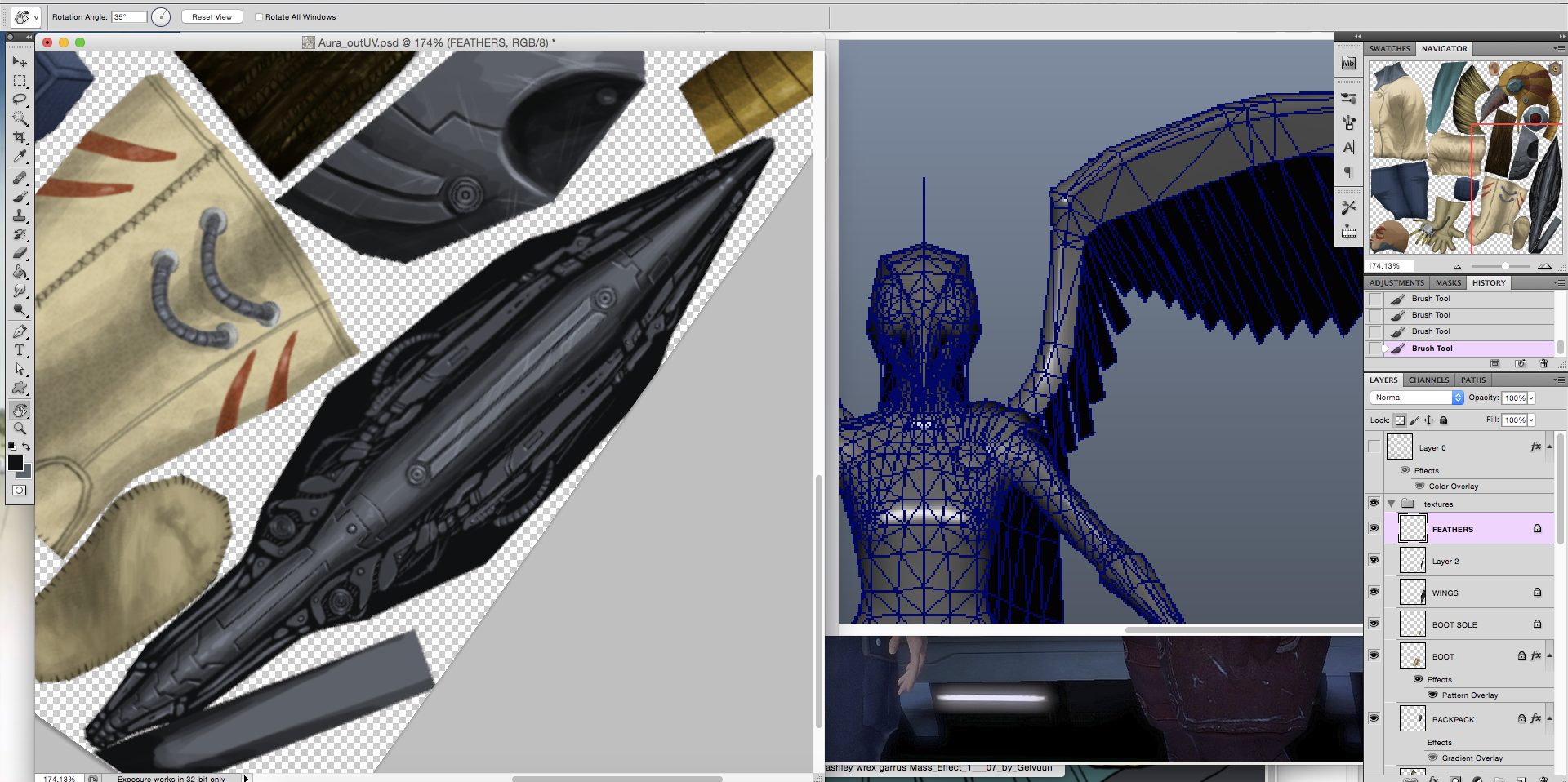Viewport: 1568px width, 782px height.
Task: Select the Eraser tool
Action: 20,253
